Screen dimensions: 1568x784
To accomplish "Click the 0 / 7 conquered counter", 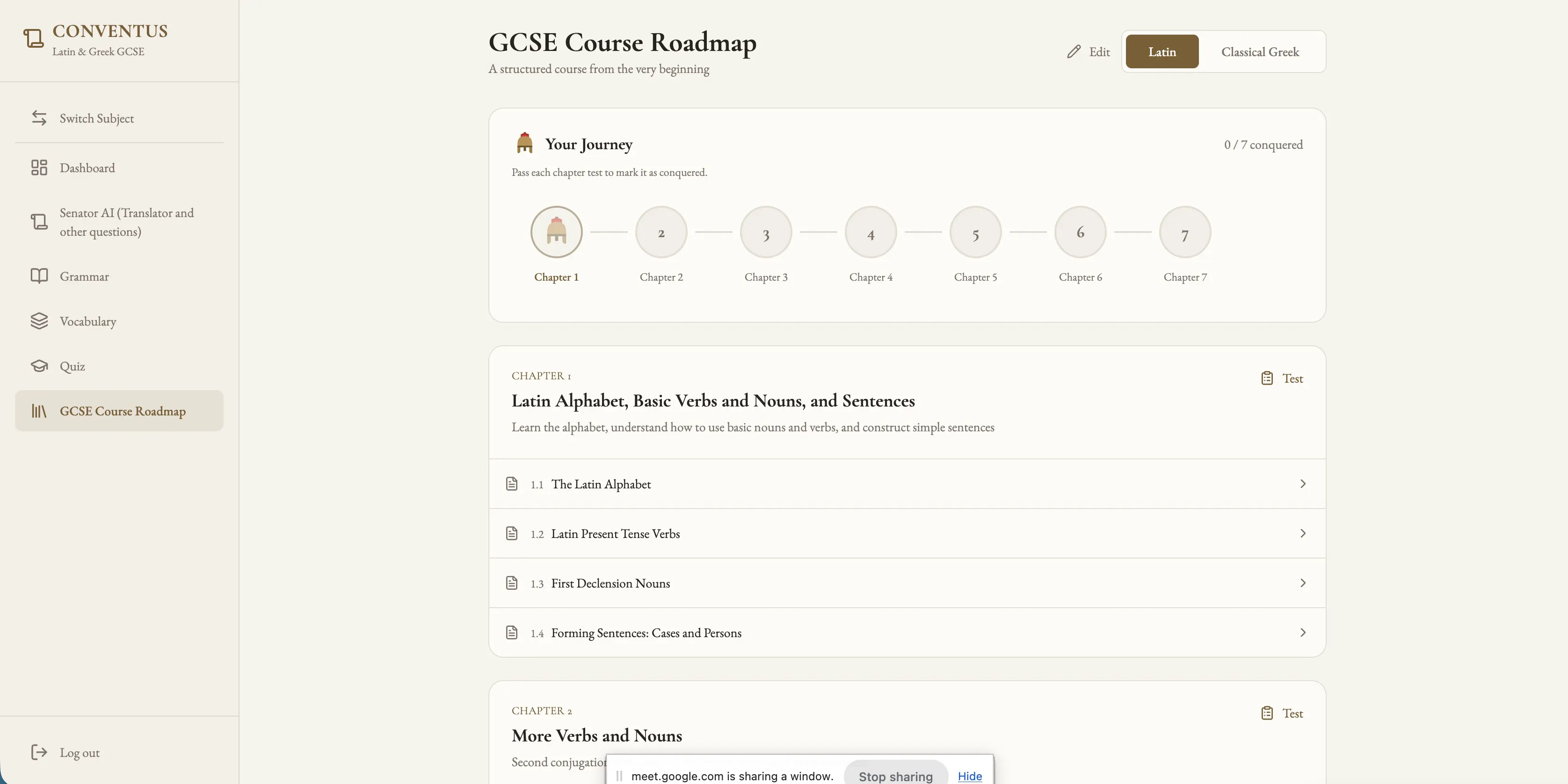I will tap(1263, 144).
